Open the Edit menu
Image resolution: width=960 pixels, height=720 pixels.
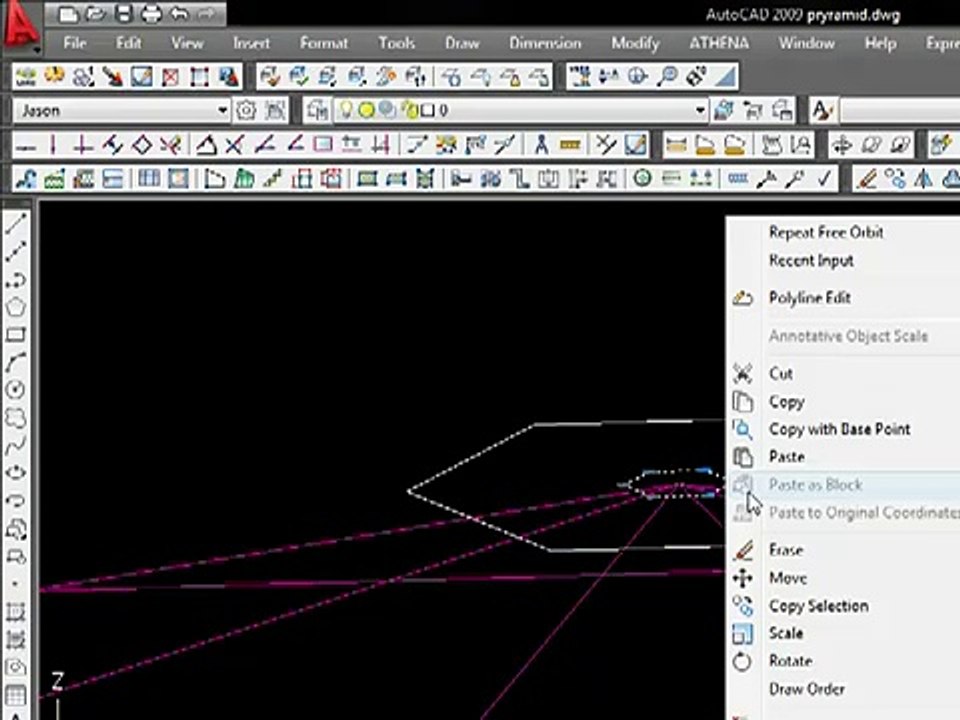point(129,43)
